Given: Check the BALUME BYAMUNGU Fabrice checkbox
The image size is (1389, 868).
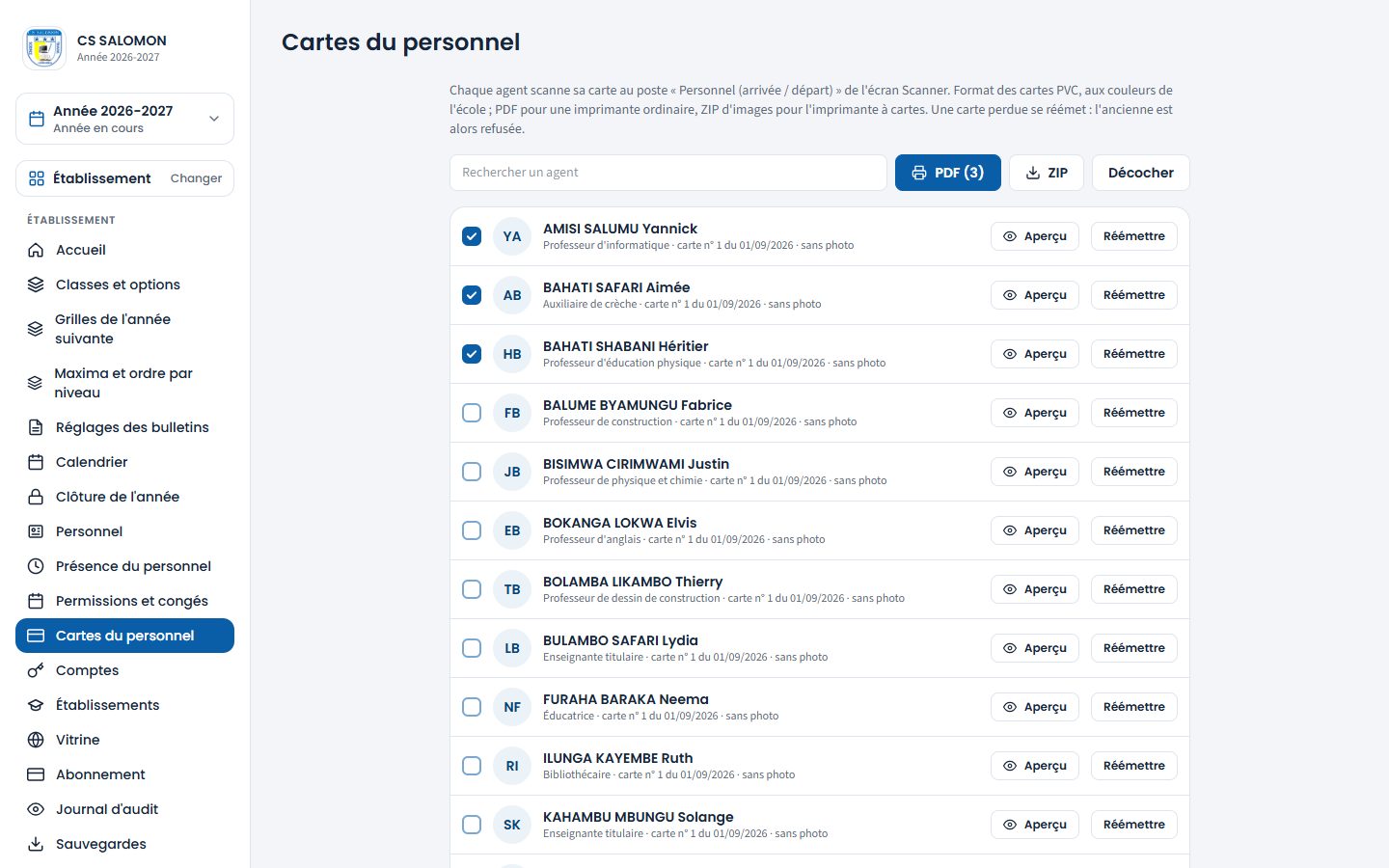Looking at the screenshot, I should click(472, 413).
